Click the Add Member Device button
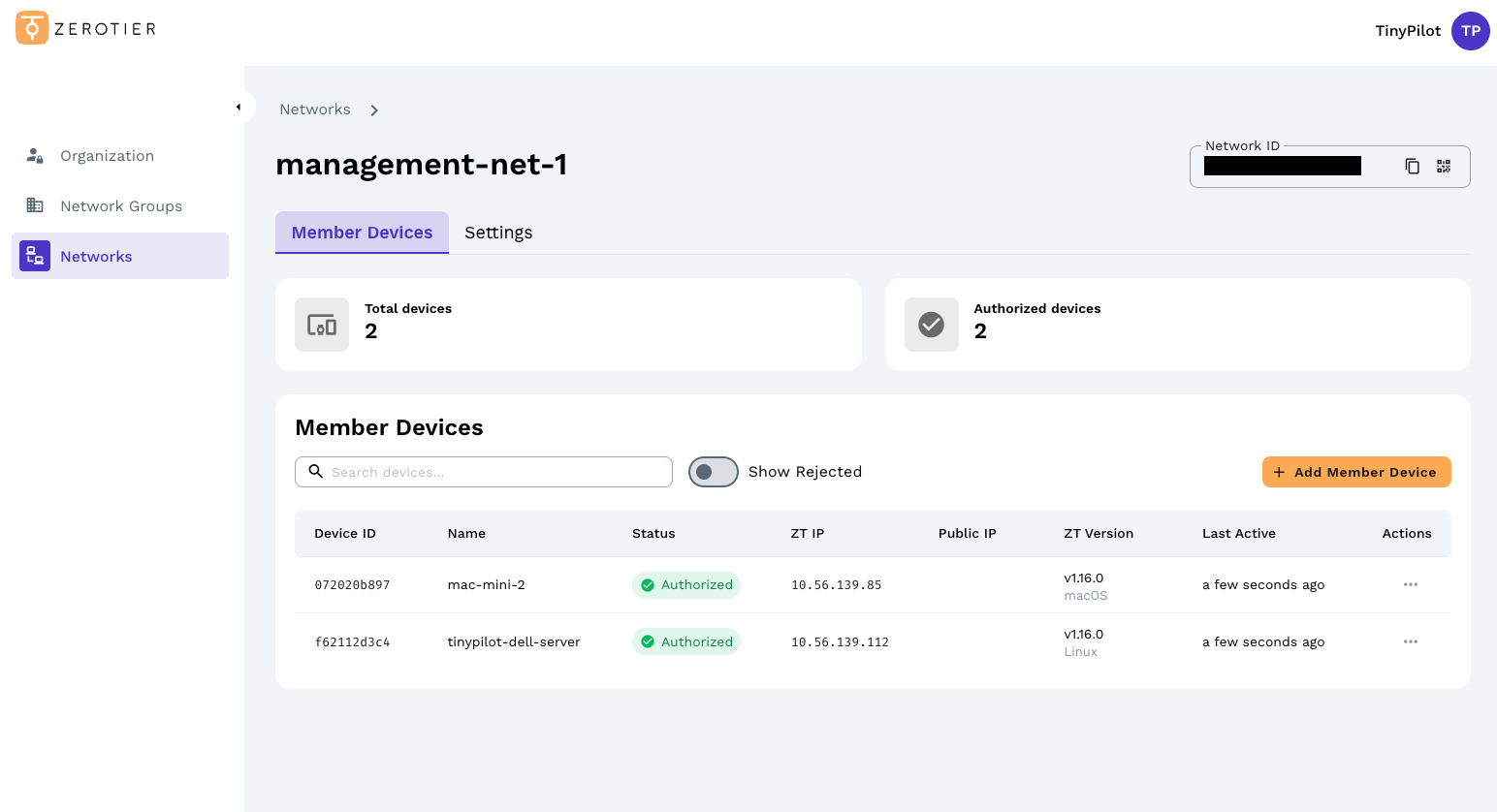Screen dimensions: 1497x812 pyautogui.click(x=1356, y=472)
